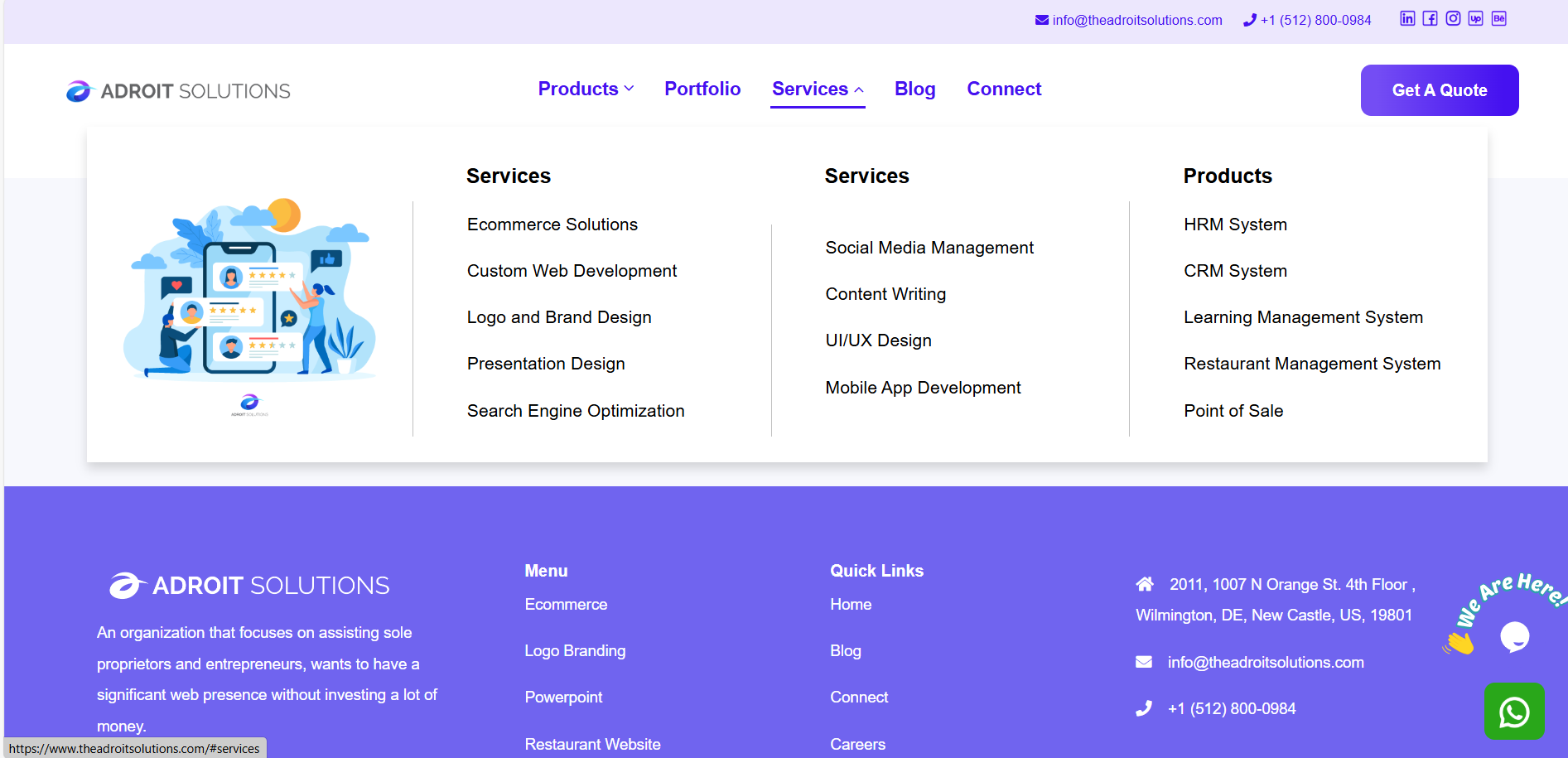Click the Adroit Solutions logo in the header

click(x=178, y=91)
